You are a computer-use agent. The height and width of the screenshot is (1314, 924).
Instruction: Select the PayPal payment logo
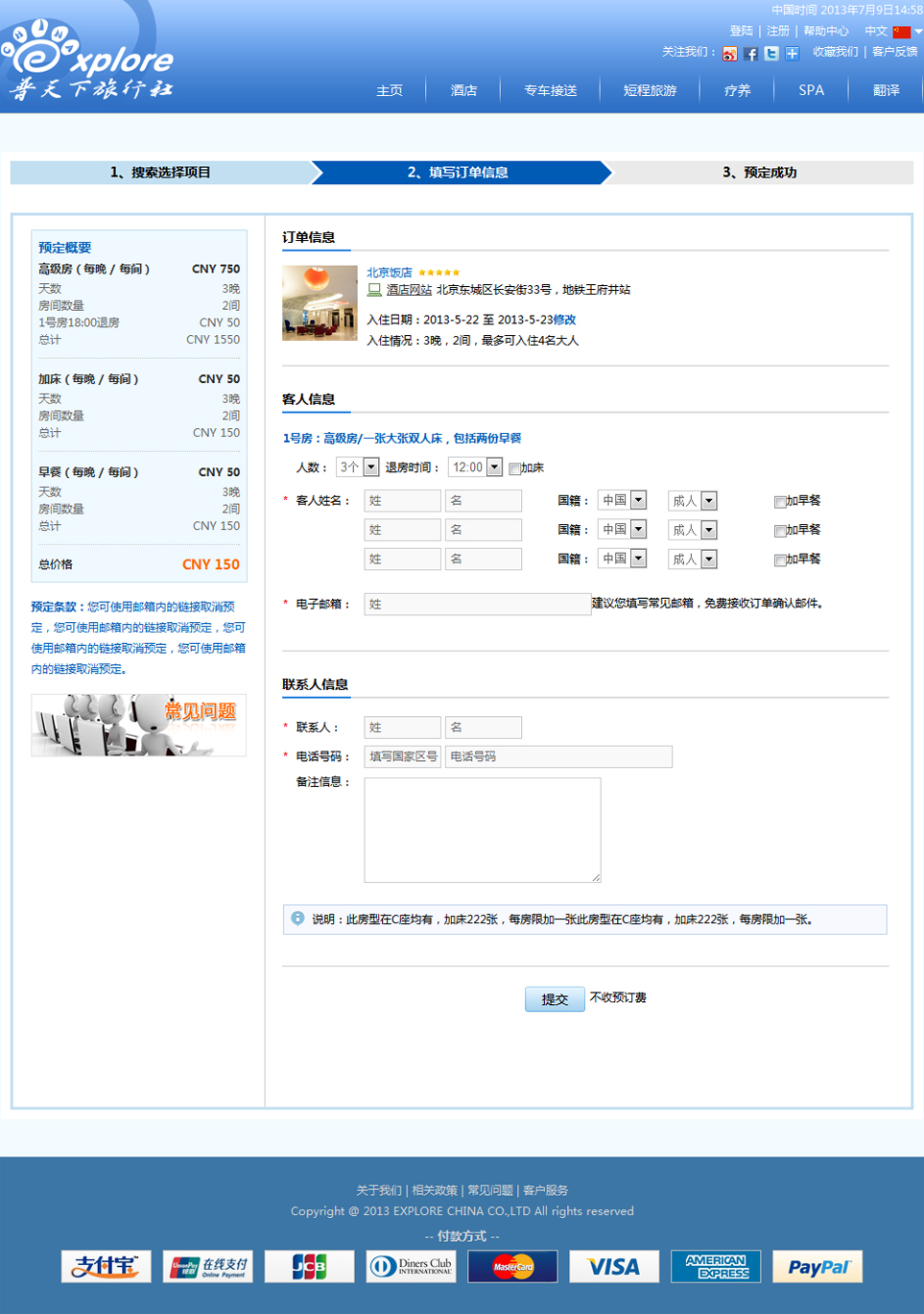(x=817, y=1266)
